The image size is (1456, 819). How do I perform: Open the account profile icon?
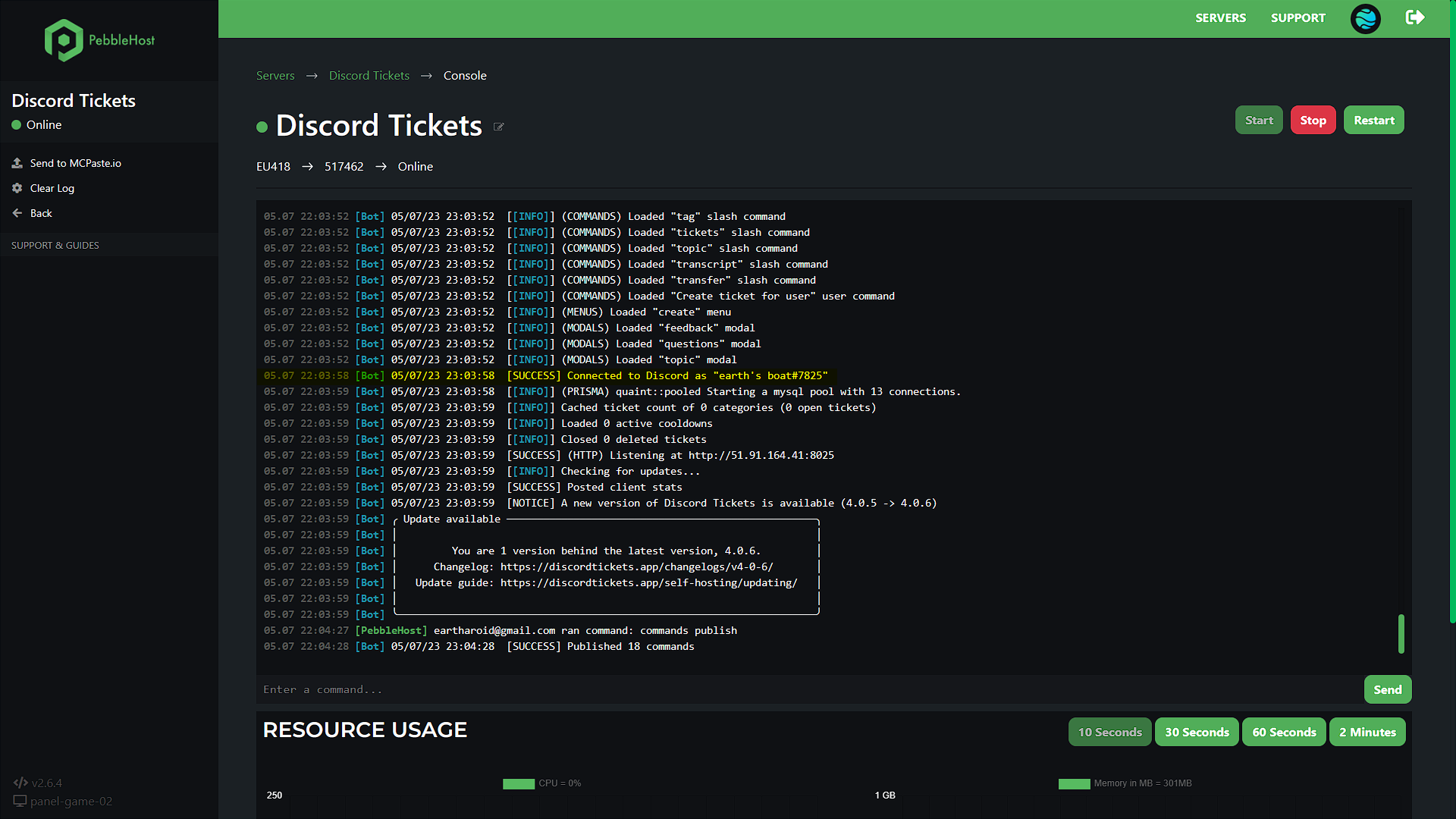[1365, 18]
